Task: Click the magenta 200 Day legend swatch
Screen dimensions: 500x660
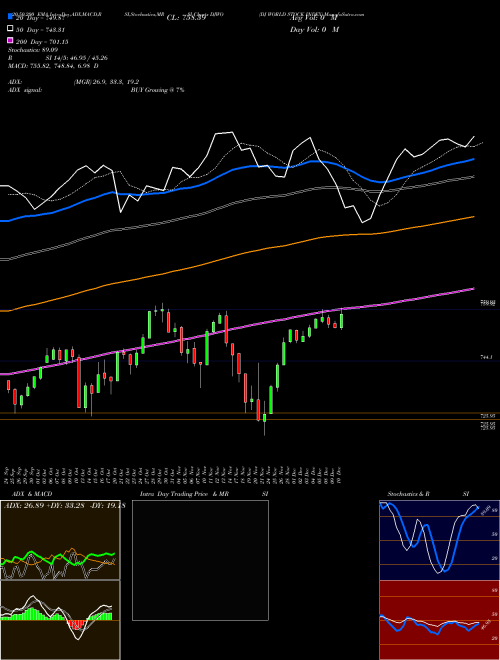Action: point(10,41)
